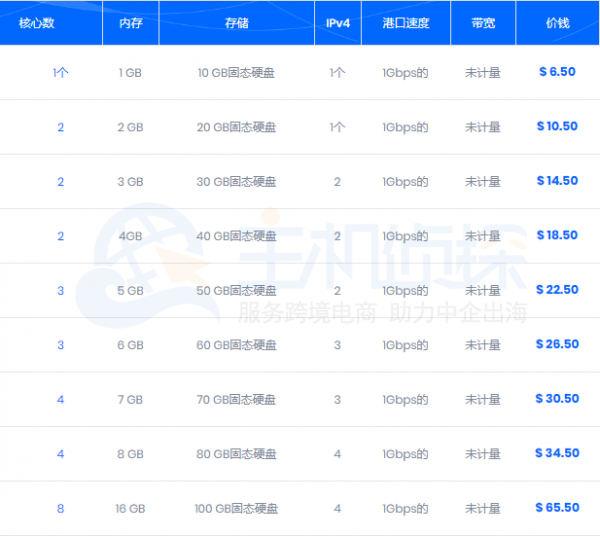Click the 10 GB固态硬盘 storage cell

click(x=236, y=73)
